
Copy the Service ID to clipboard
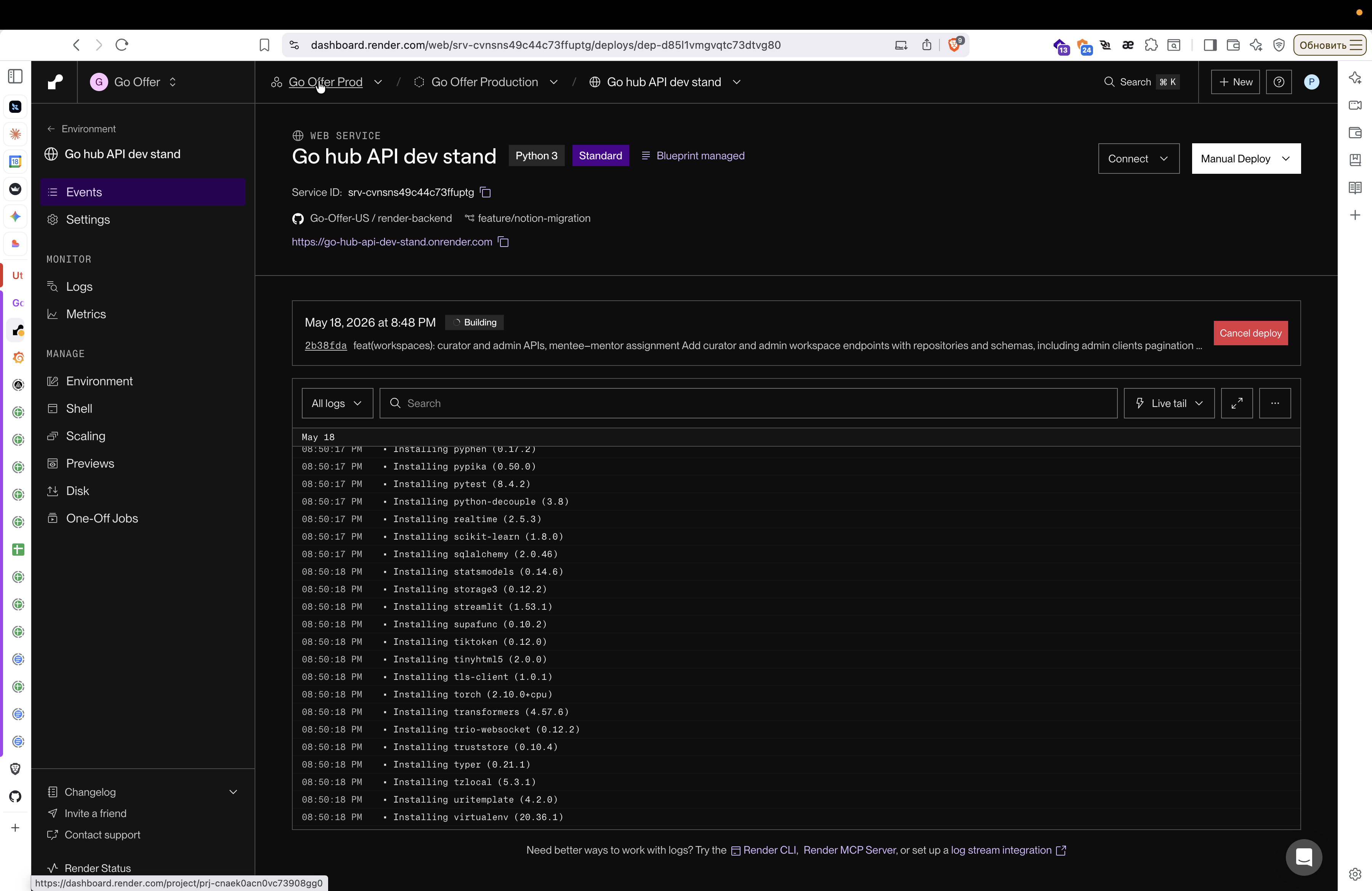tap(486, 192)
